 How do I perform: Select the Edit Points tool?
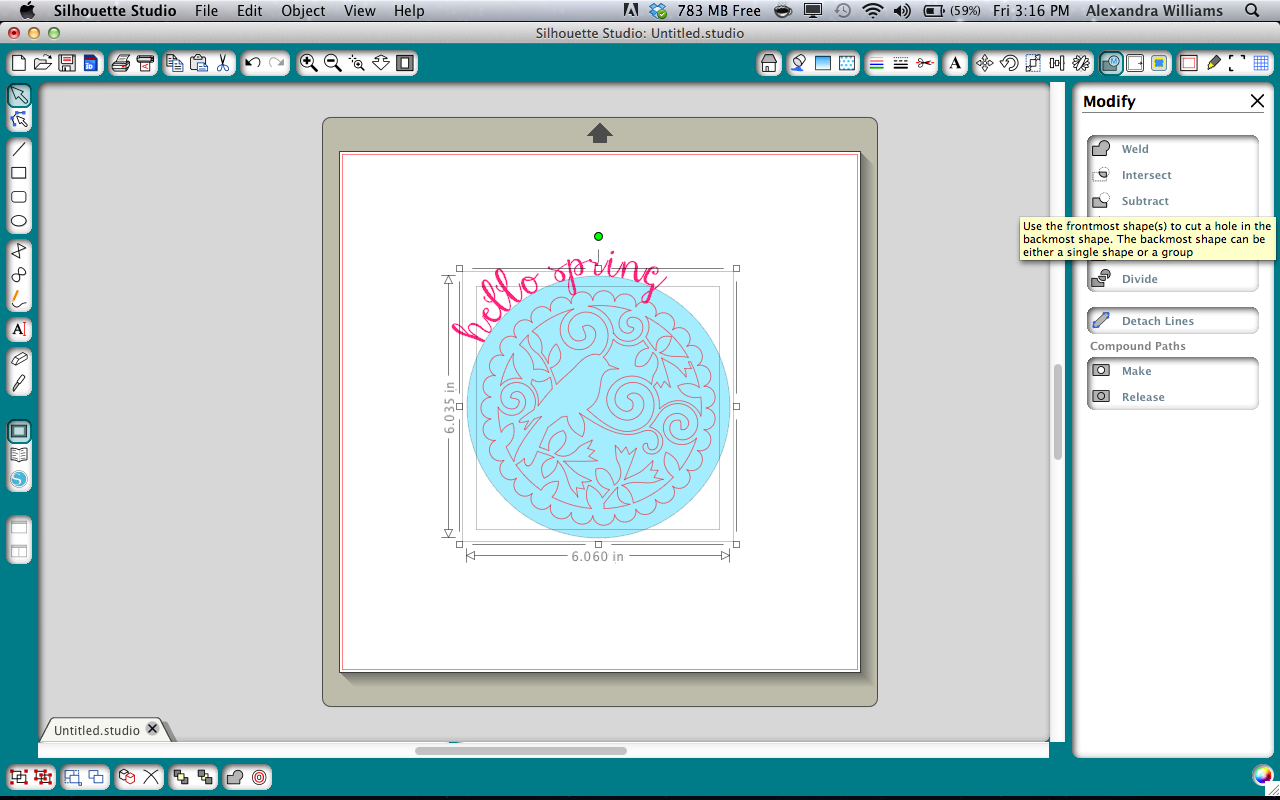click(x=19, y=120)
